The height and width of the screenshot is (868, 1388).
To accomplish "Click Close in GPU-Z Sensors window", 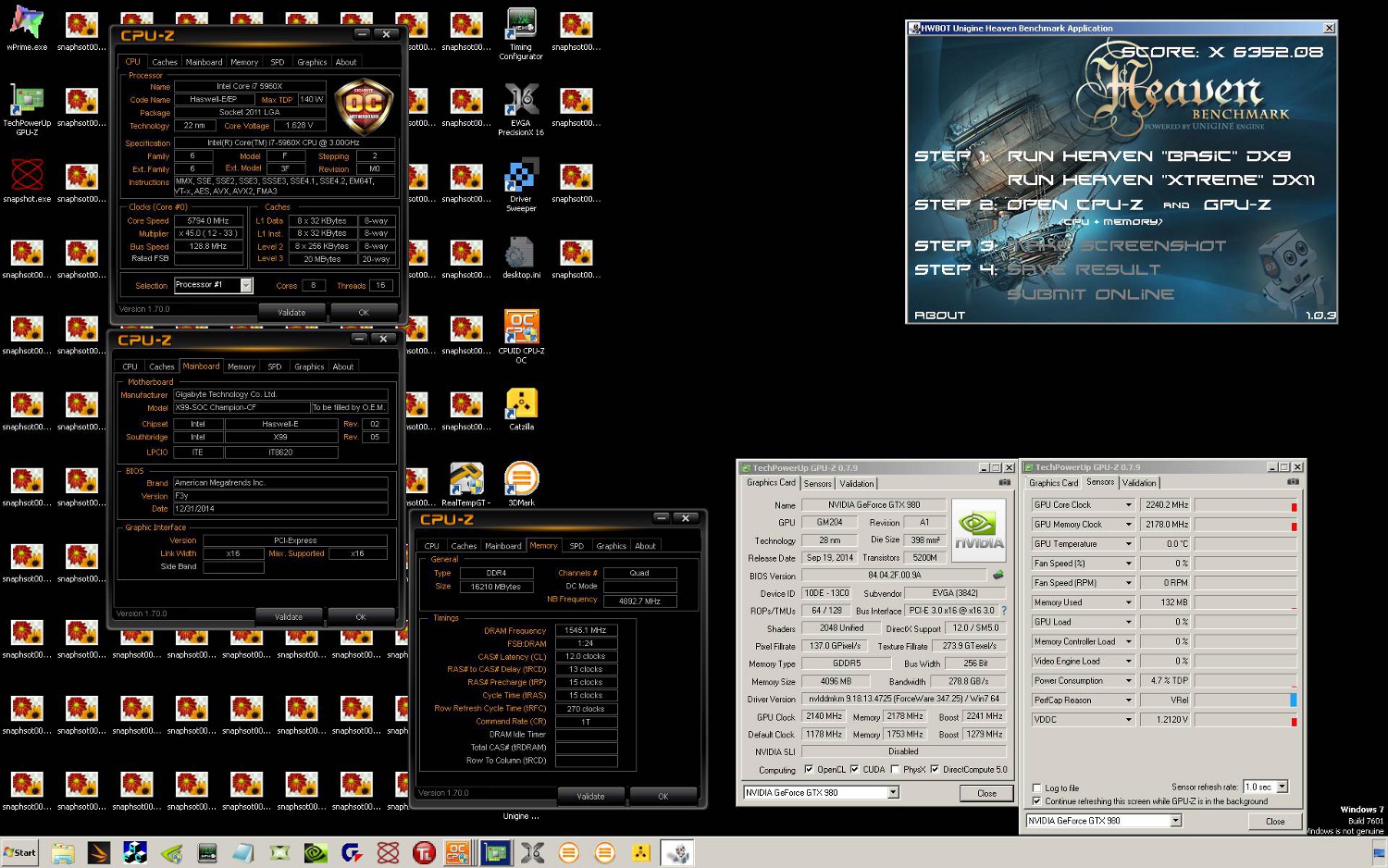I will [x=1274, y=821].
